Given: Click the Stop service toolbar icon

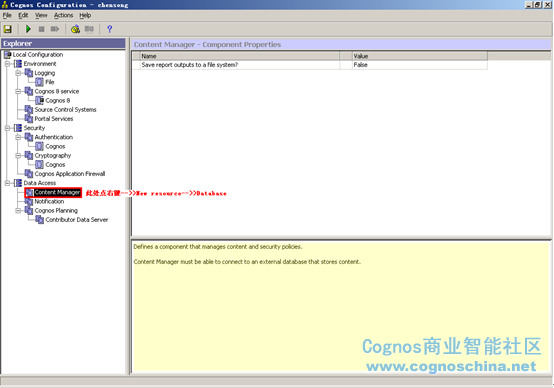Looking at the screenshot, I should [41, 29].
